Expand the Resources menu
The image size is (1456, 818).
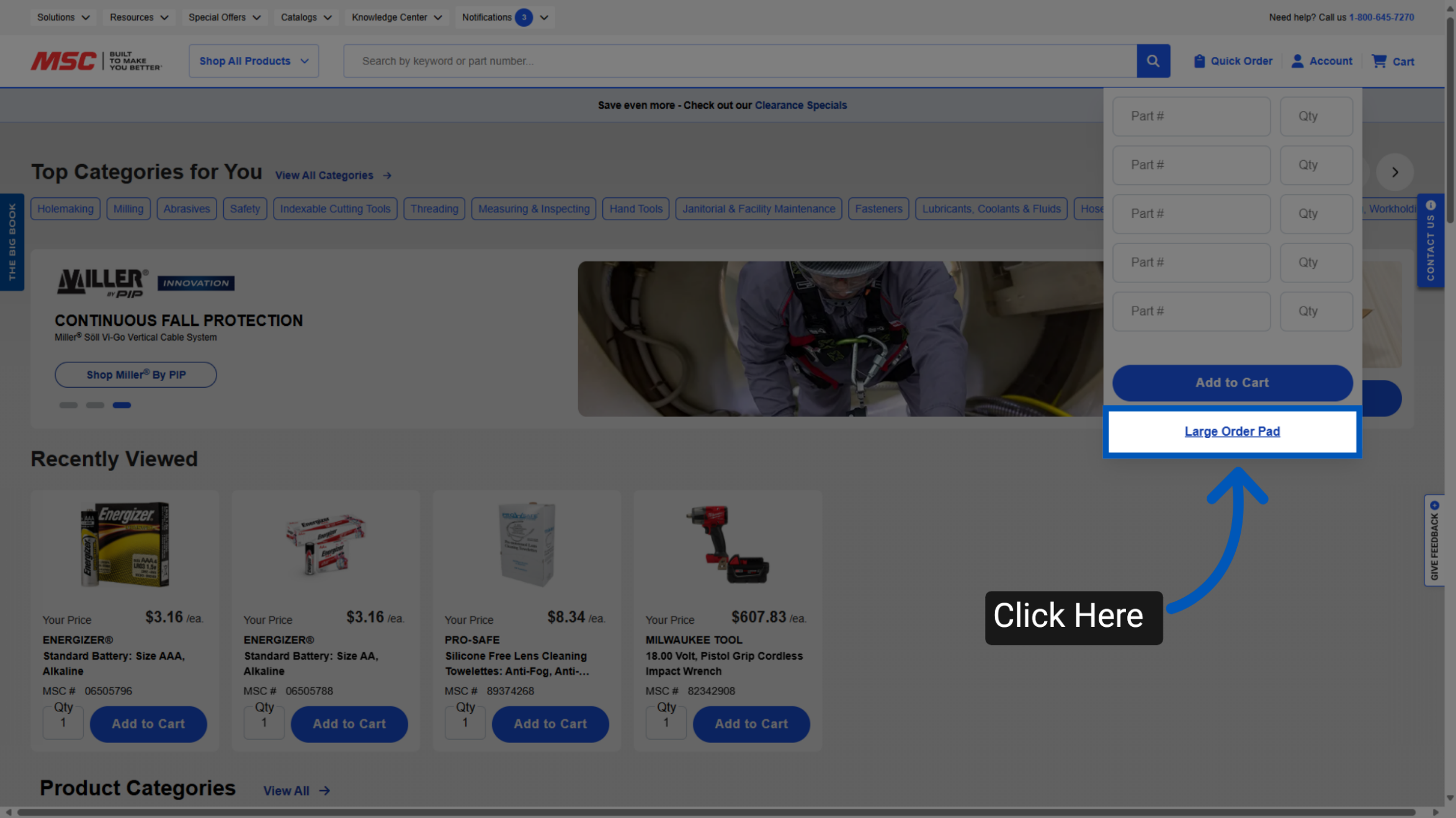[x=139, y=17]
